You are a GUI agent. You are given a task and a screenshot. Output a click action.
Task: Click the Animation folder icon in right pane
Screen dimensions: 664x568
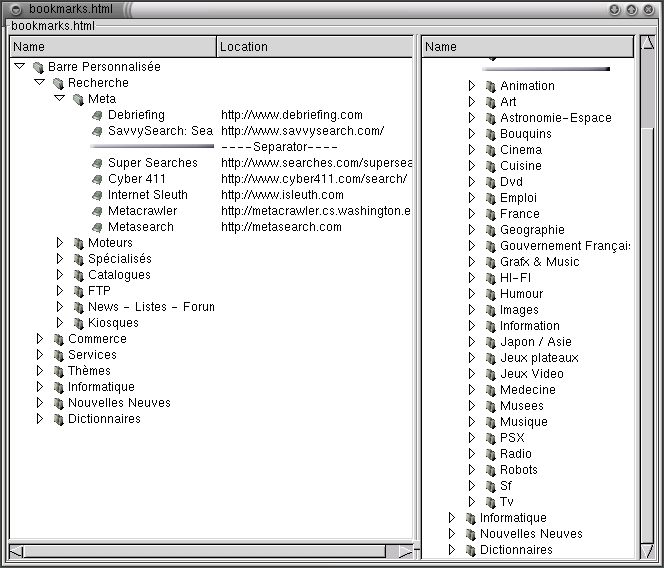pos(490,86)
